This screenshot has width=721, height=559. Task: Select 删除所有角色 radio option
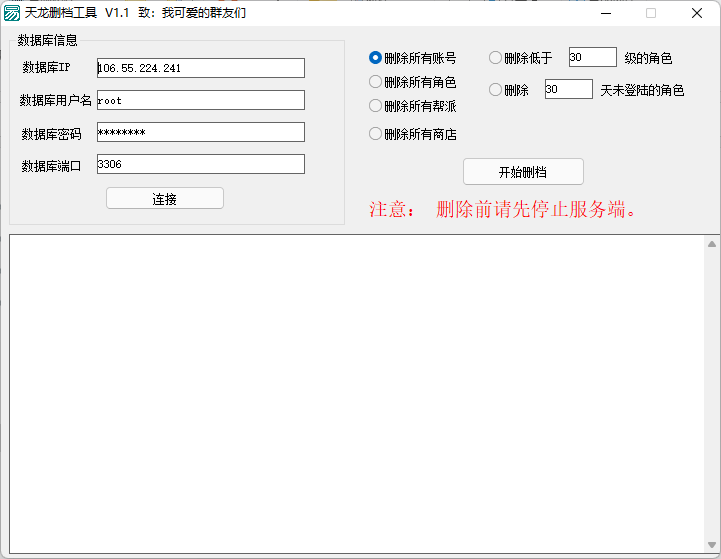point(376,82)
